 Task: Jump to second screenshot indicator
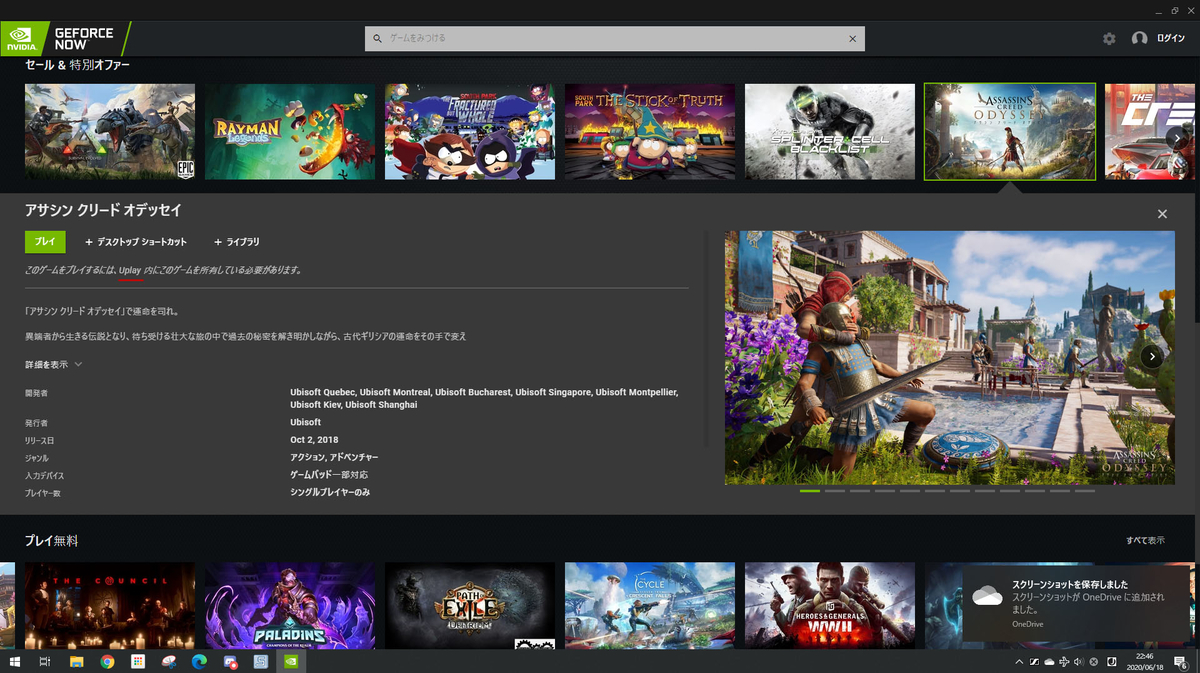click(x=835, y=491)
